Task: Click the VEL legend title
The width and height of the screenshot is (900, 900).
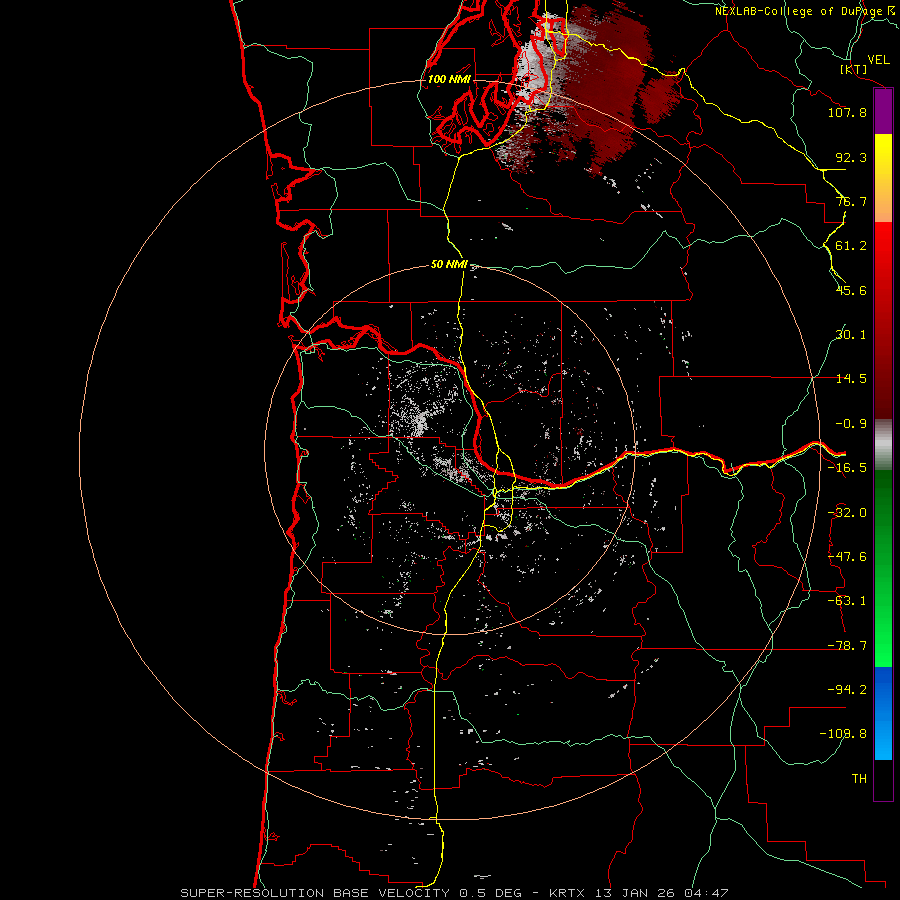Action: 878,60
